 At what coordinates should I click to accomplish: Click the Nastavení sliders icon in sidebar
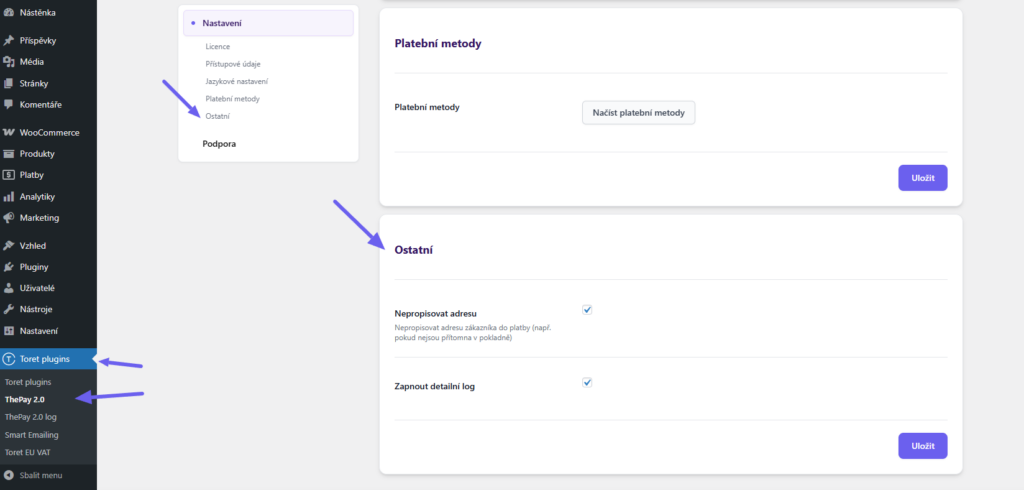click(8, 331)
